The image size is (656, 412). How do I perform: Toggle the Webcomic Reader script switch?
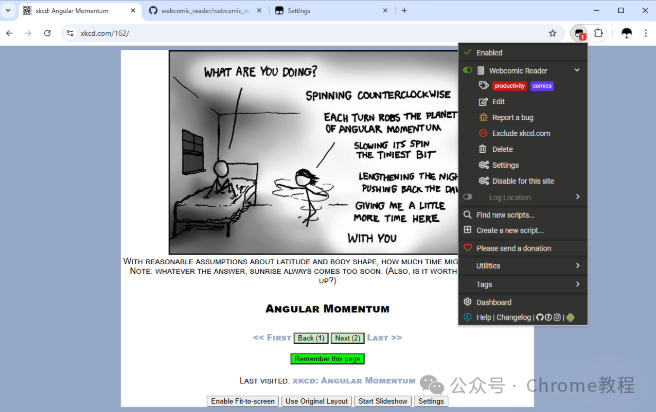(x=468, y=70)
